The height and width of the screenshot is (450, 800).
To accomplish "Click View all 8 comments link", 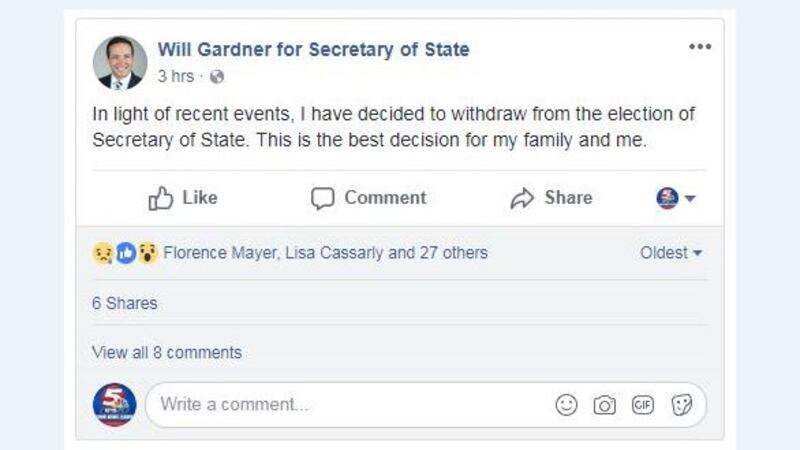I will [x=167, y=352].
